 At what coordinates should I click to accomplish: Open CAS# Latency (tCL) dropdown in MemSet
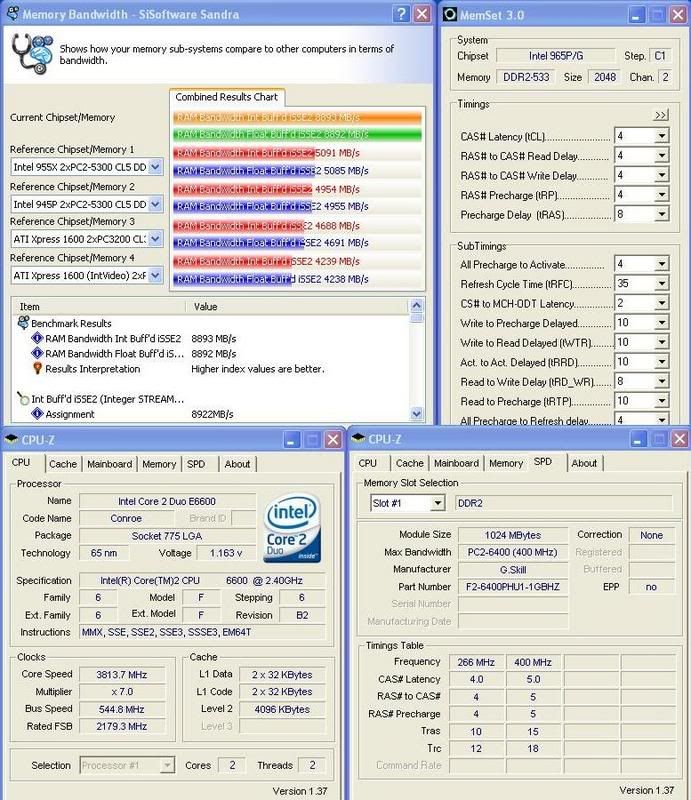661,136
